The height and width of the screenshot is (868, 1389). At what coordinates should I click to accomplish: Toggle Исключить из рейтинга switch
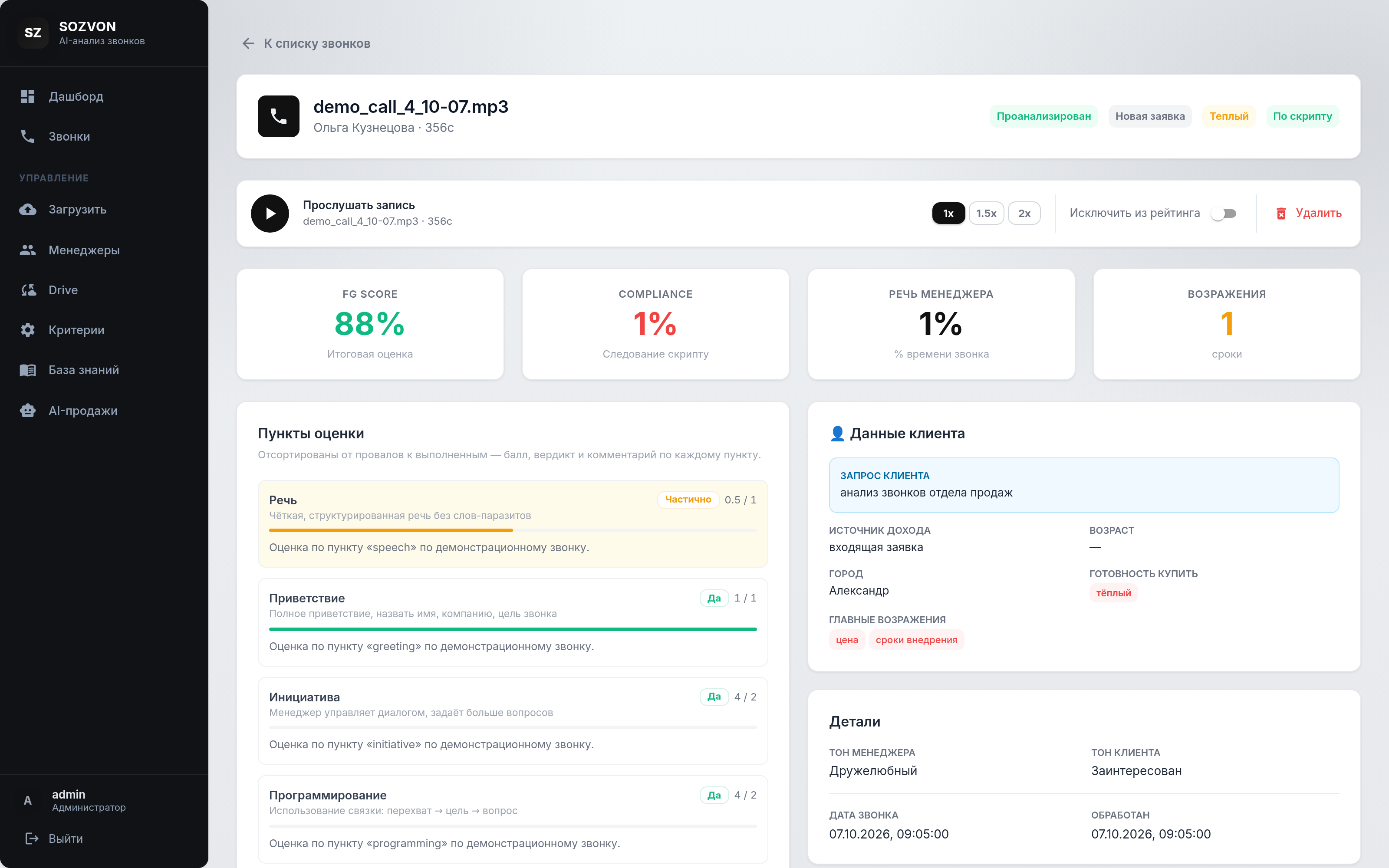(x=1224, y=214)
